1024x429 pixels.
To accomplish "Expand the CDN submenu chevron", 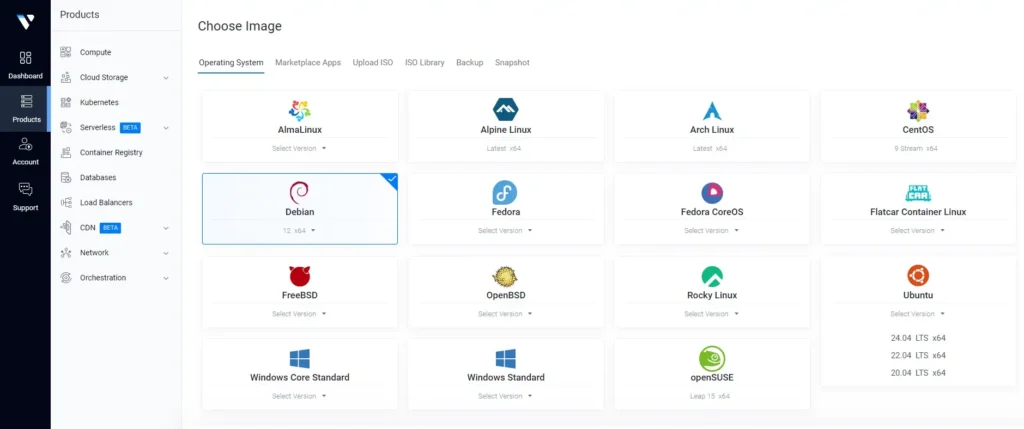I will pos(166,228).
